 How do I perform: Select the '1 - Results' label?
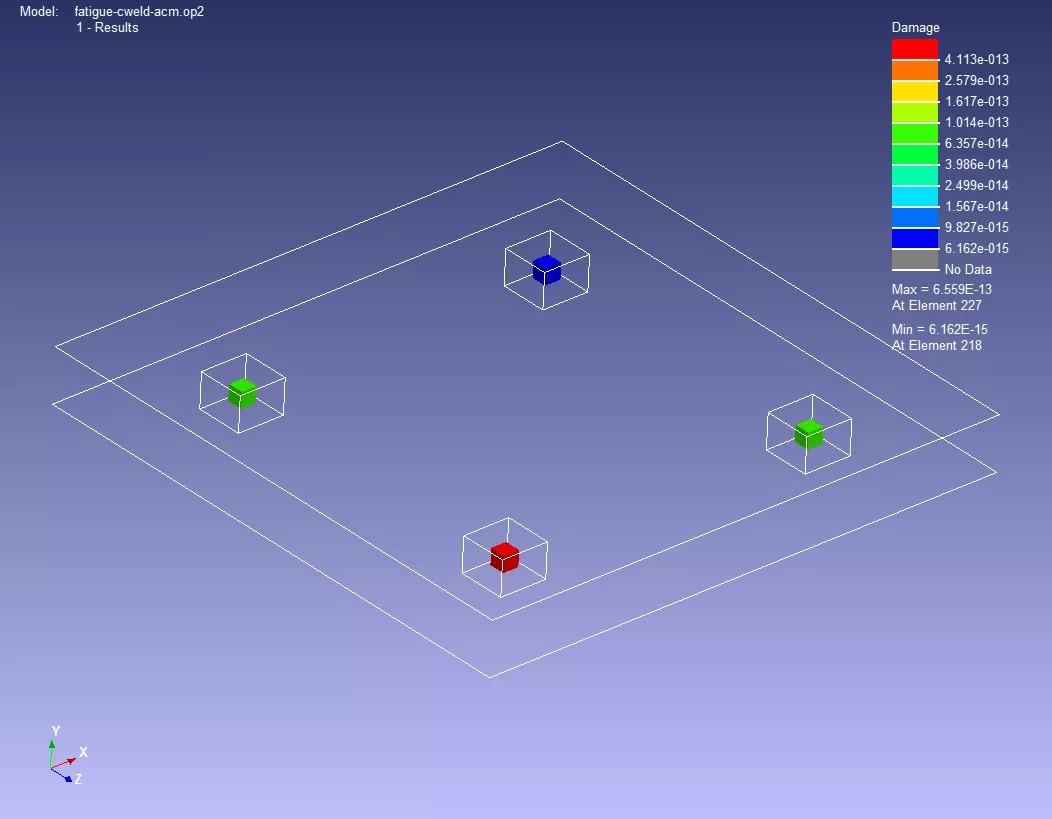point(107,28)
